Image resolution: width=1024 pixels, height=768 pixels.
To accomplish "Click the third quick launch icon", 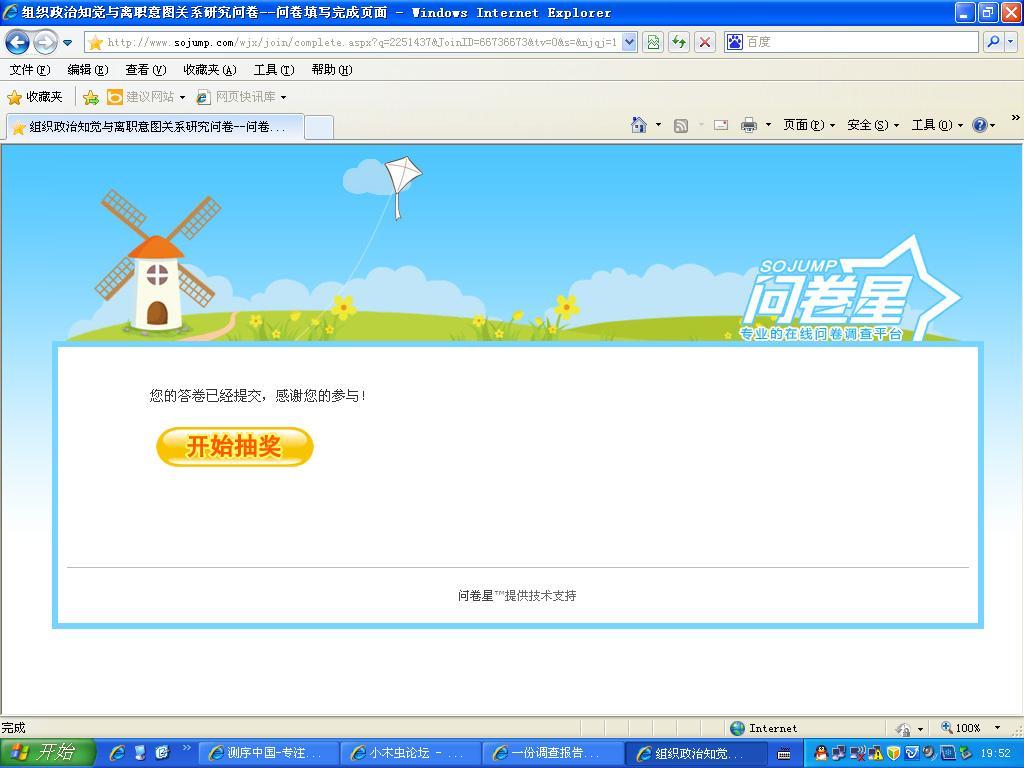I will (162, 753).
